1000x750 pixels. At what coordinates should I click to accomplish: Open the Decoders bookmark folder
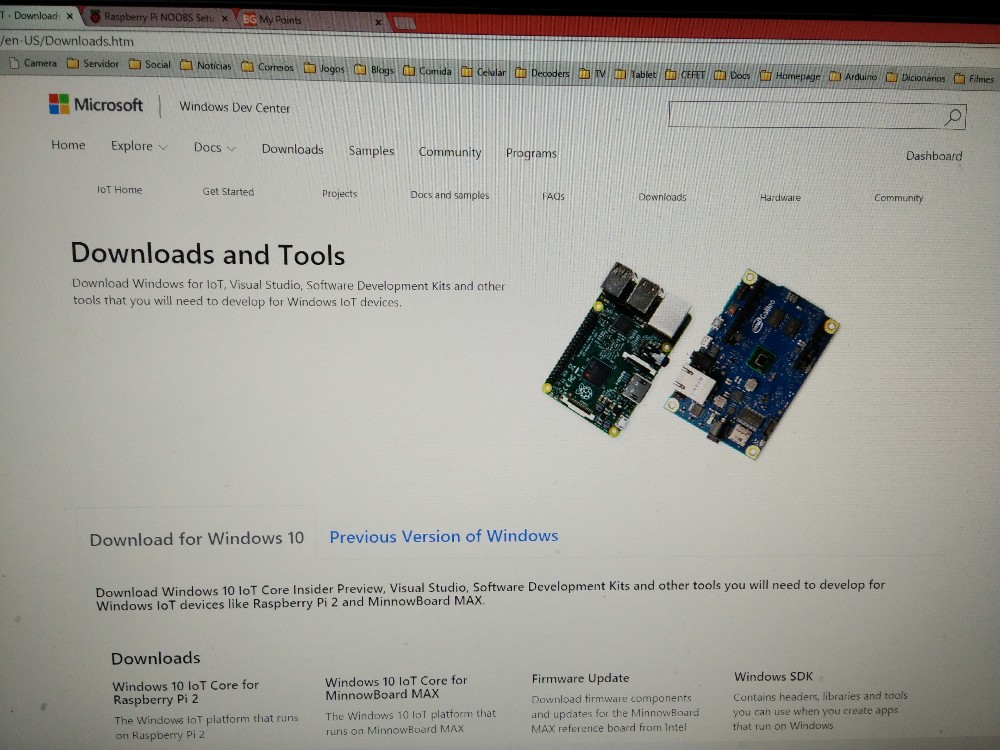(x=542, y=73)
